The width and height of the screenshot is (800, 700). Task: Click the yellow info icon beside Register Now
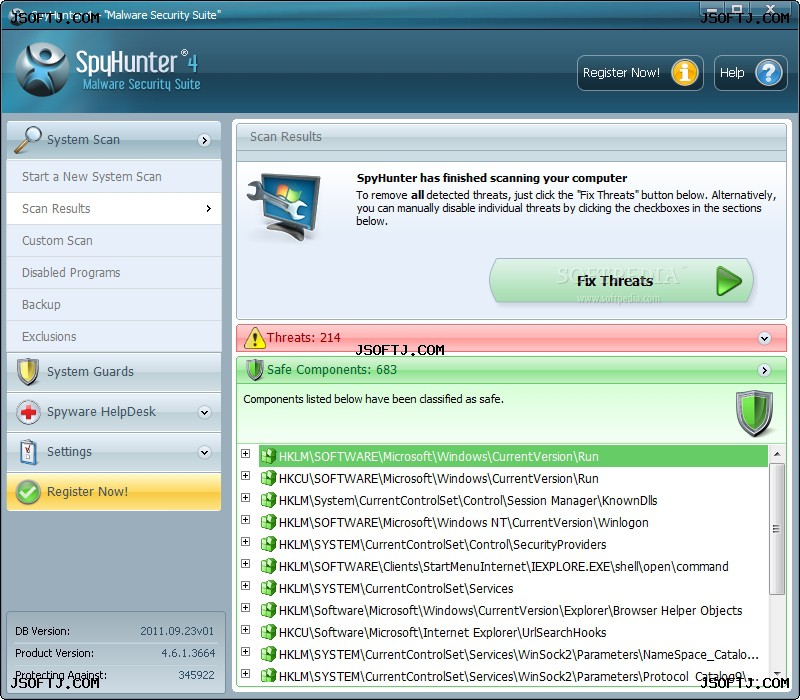tap(684, 73)
